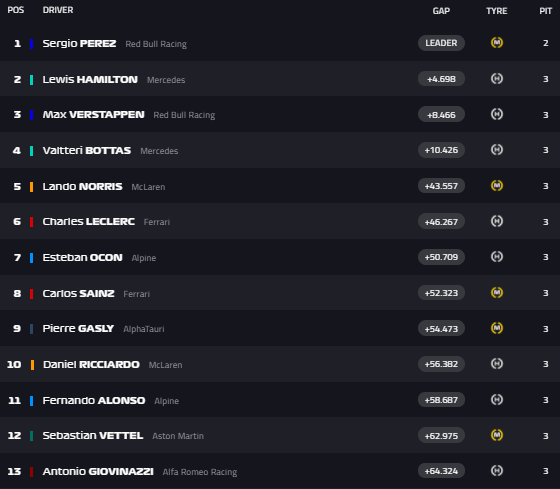
Task: Click Esteban Ocon's blue team color bar
Action: [31, 258]
